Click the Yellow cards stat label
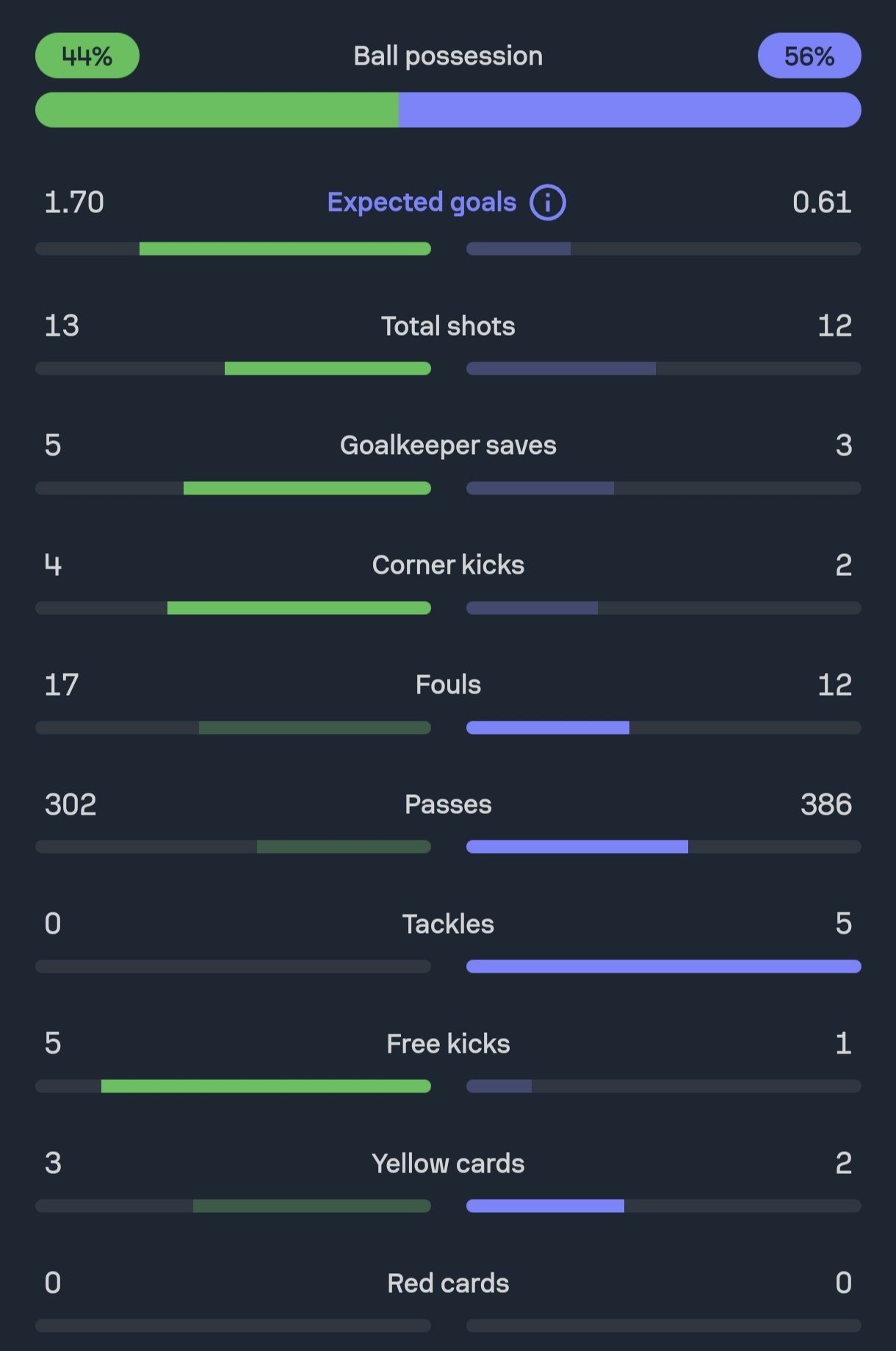Image resolution: width=896 pixels, height=1351 pixels. point(448,1164)
